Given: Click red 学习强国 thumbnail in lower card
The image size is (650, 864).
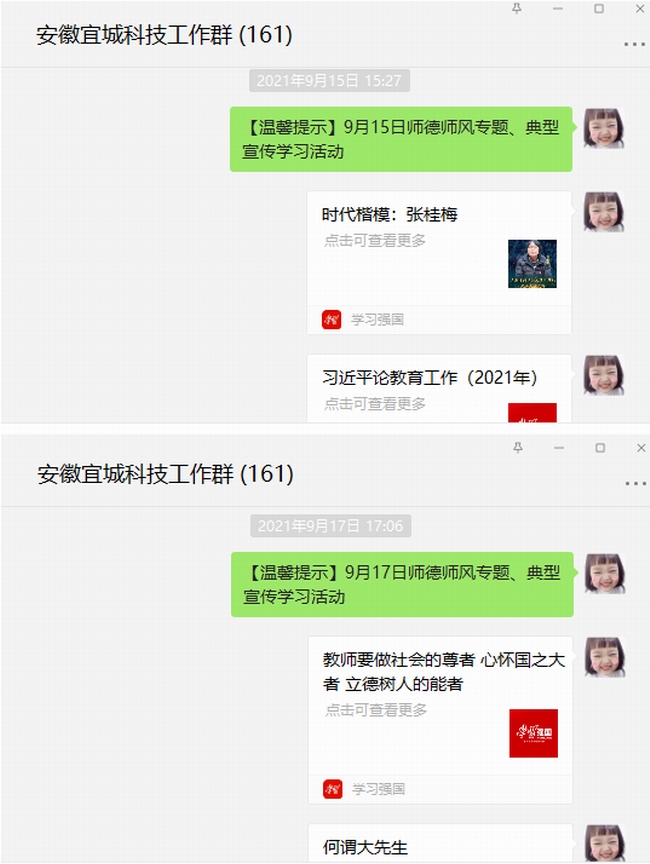Looking at the screenshot, I should [533, 733].
